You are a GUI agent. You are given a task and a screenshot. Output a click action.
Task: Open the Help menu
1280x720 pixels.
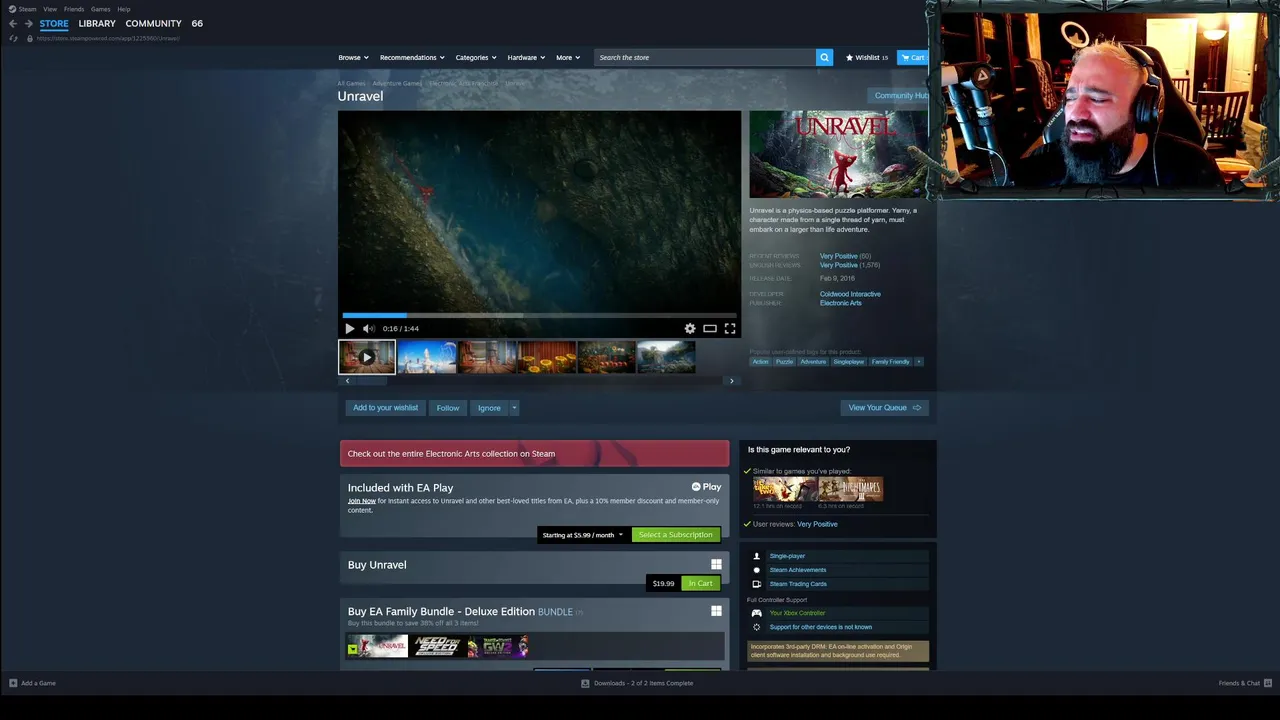coord(124,9)
